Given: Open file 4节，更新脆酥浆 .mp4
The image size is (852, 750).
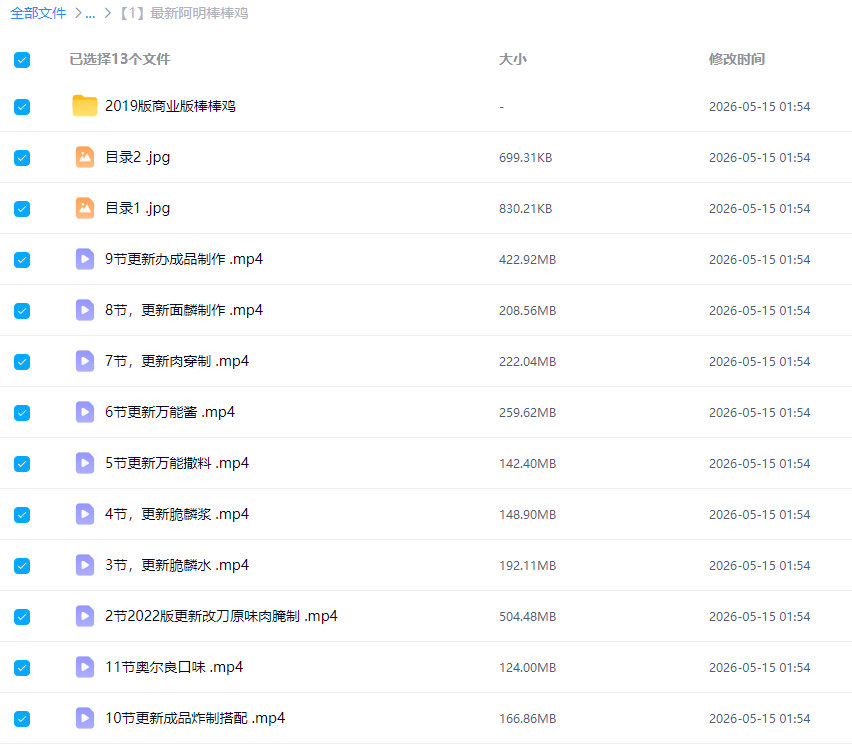Looking at the screenshot, I should pyautogui.click(x=177, y=514).
